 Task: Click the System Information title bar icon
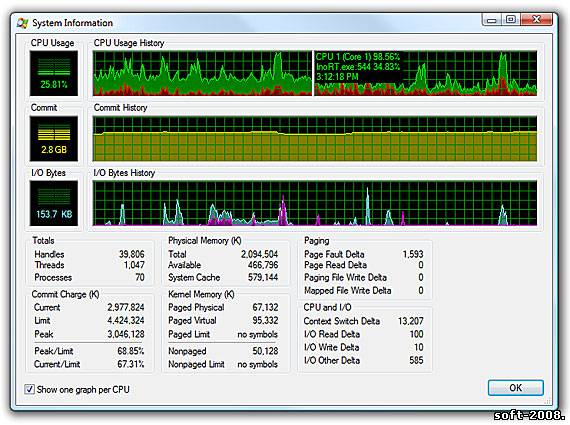22,23
